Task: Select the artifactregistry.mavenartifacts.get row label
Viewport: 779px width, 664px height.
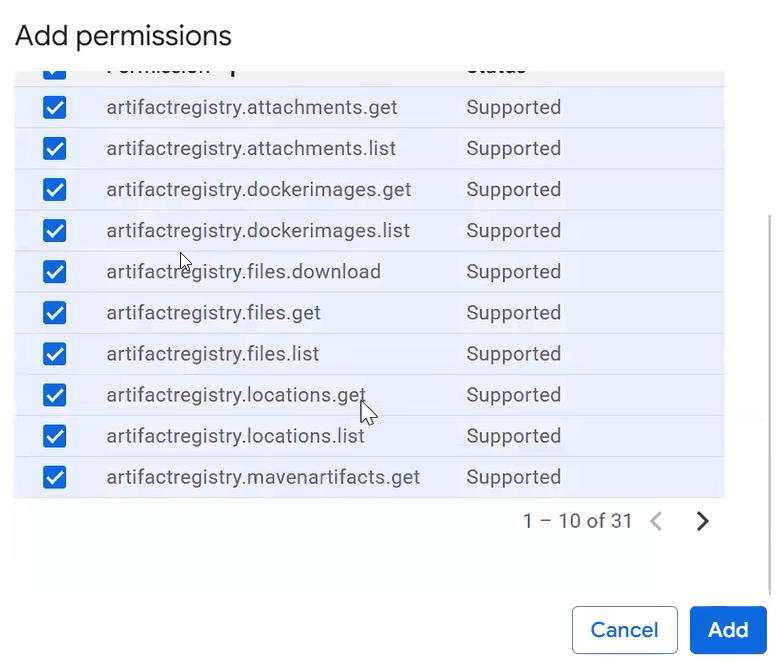Action: click(263, 477)
